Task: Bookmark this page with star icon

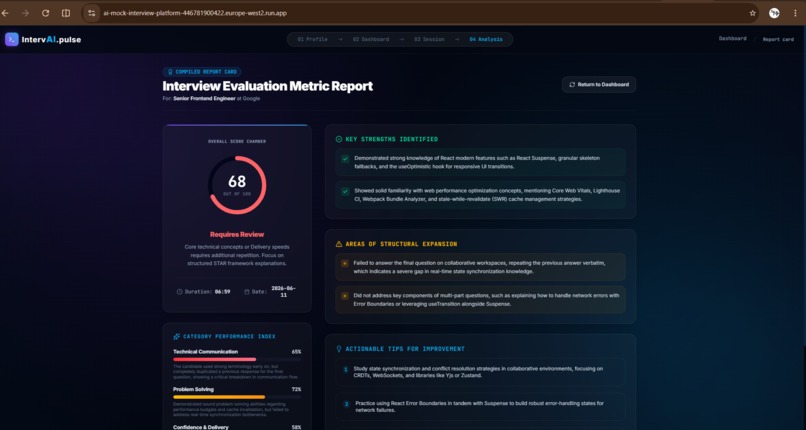Action: (x=753, y=13)
